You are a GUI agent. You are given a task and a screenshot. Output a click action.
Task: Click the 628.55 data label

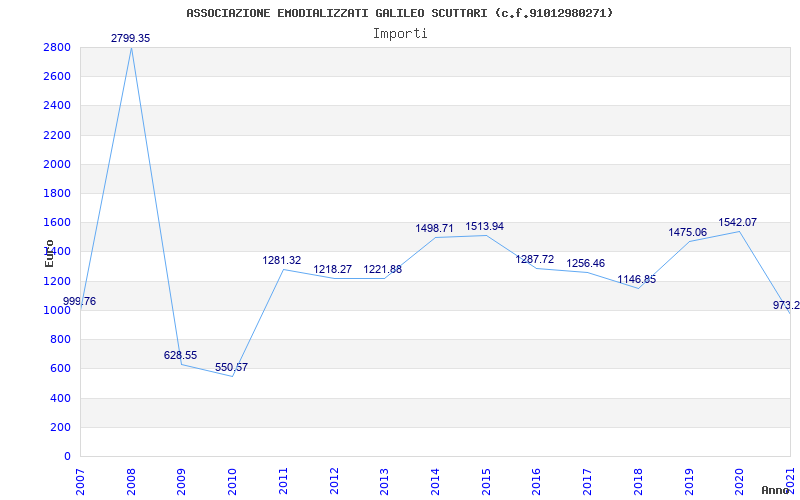180,355
